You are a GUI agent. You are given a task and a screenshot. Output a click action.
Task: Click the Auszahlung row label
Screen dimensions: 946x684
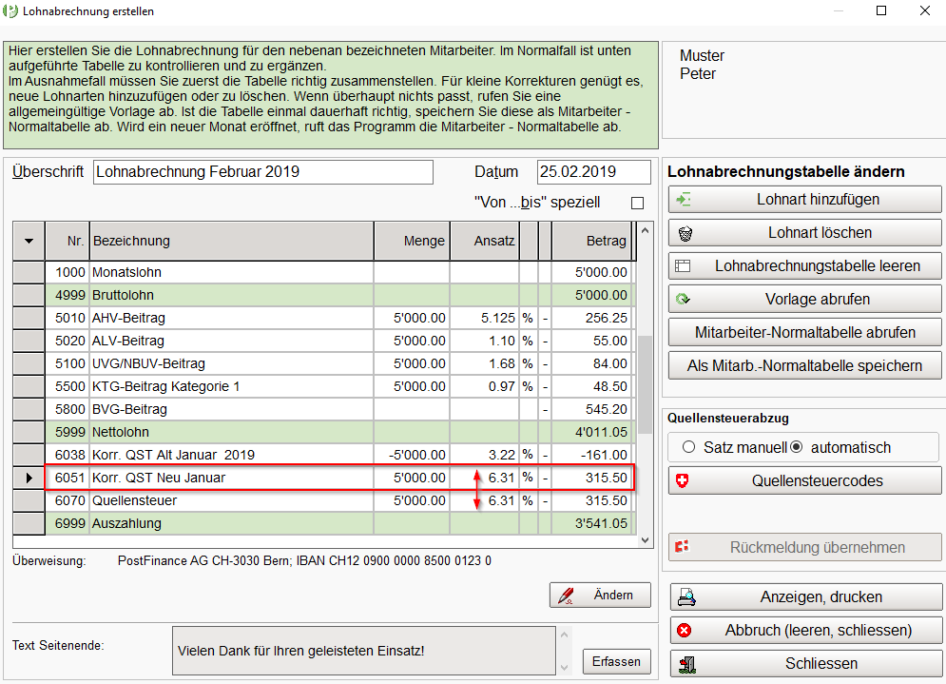126,524
